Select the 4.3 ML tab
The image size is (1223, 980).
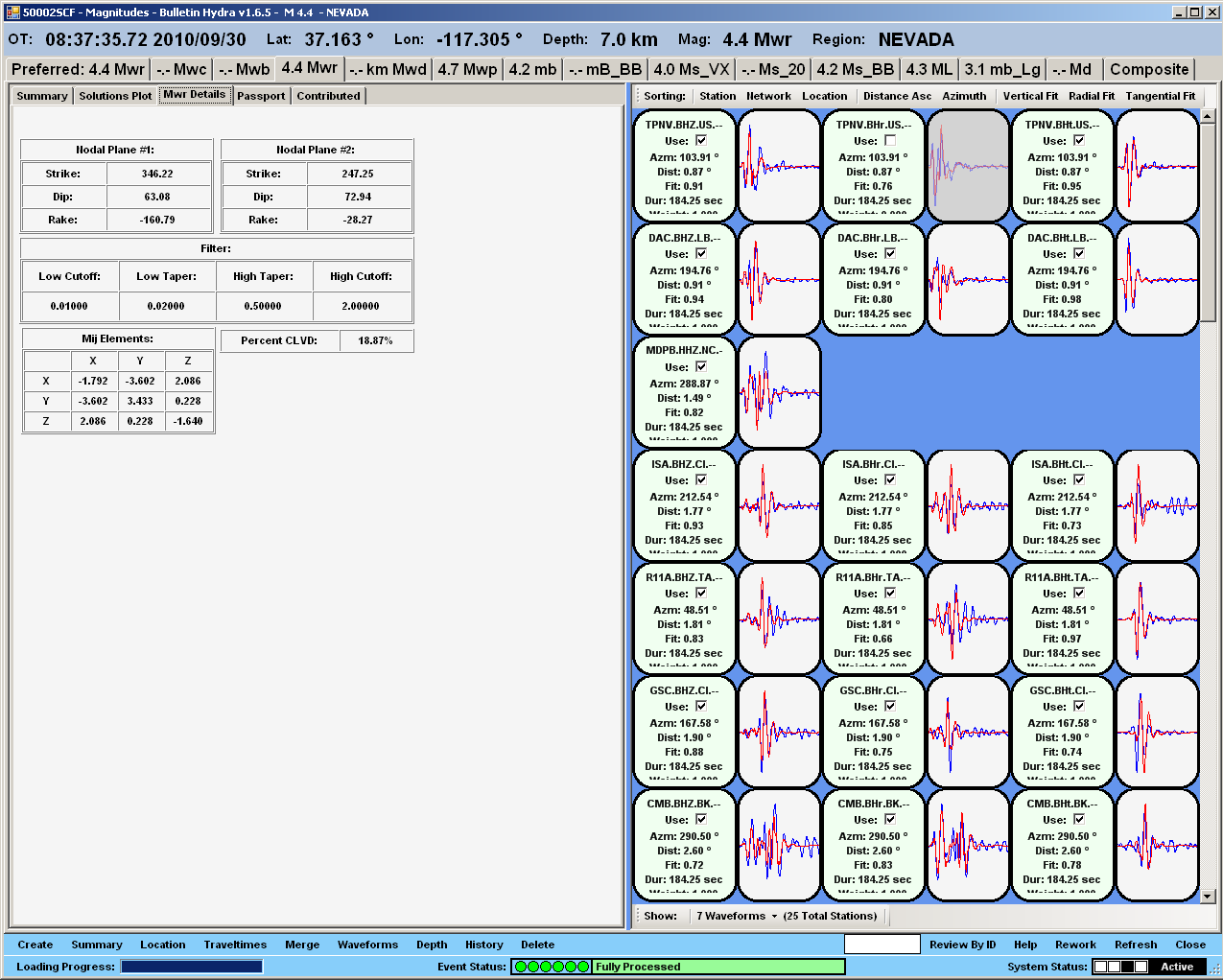pyautogui.click(x=929, y=69)
